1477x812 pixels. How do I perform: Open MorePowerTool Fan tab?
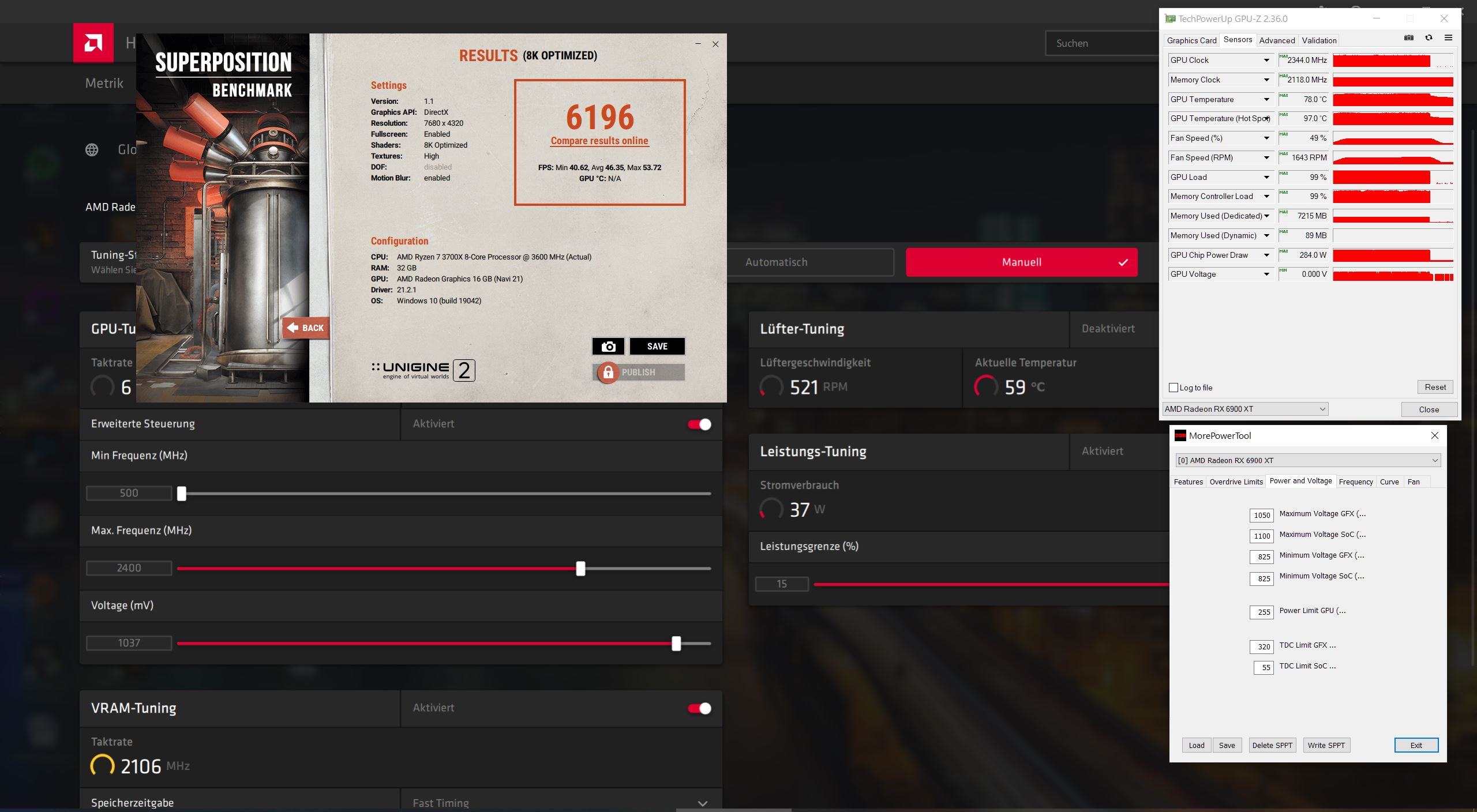tap(1414, 482)
